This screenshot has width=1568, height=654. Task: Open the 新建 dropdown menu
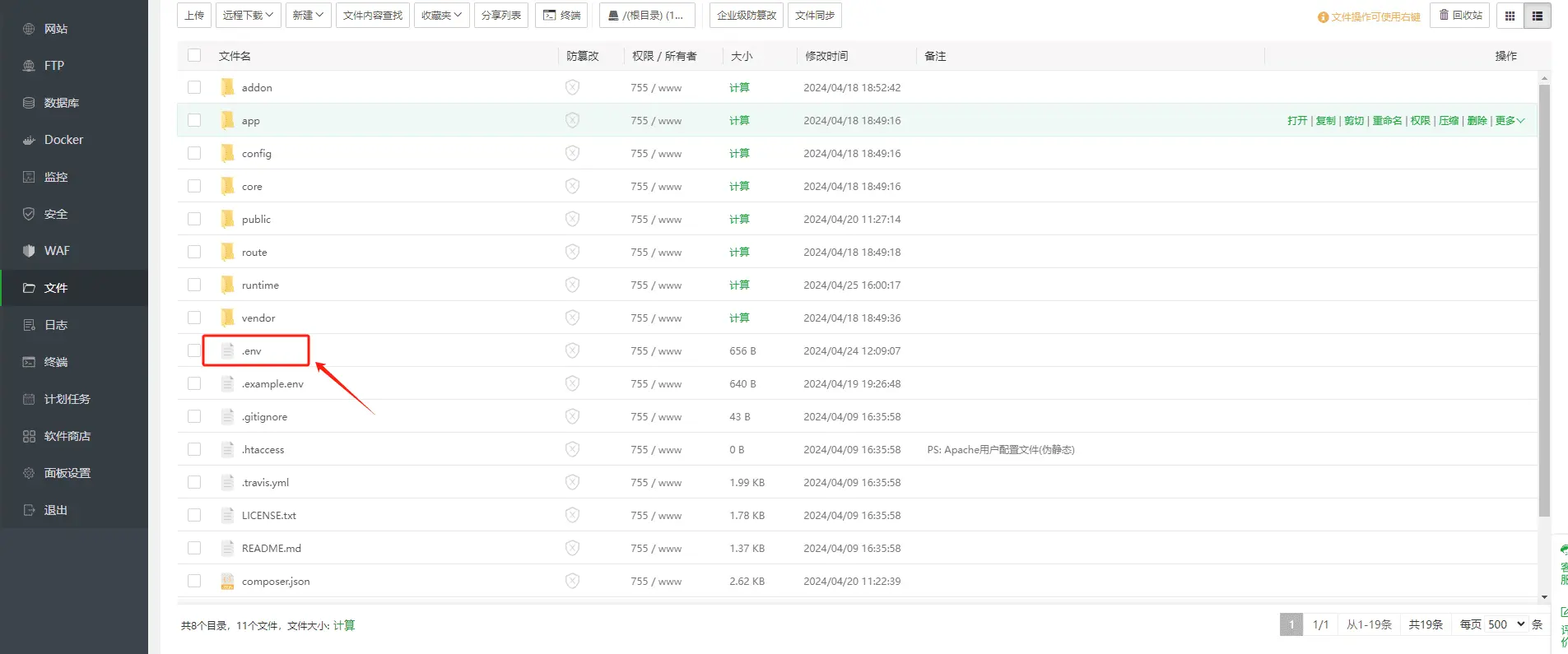tap(308, 16)
